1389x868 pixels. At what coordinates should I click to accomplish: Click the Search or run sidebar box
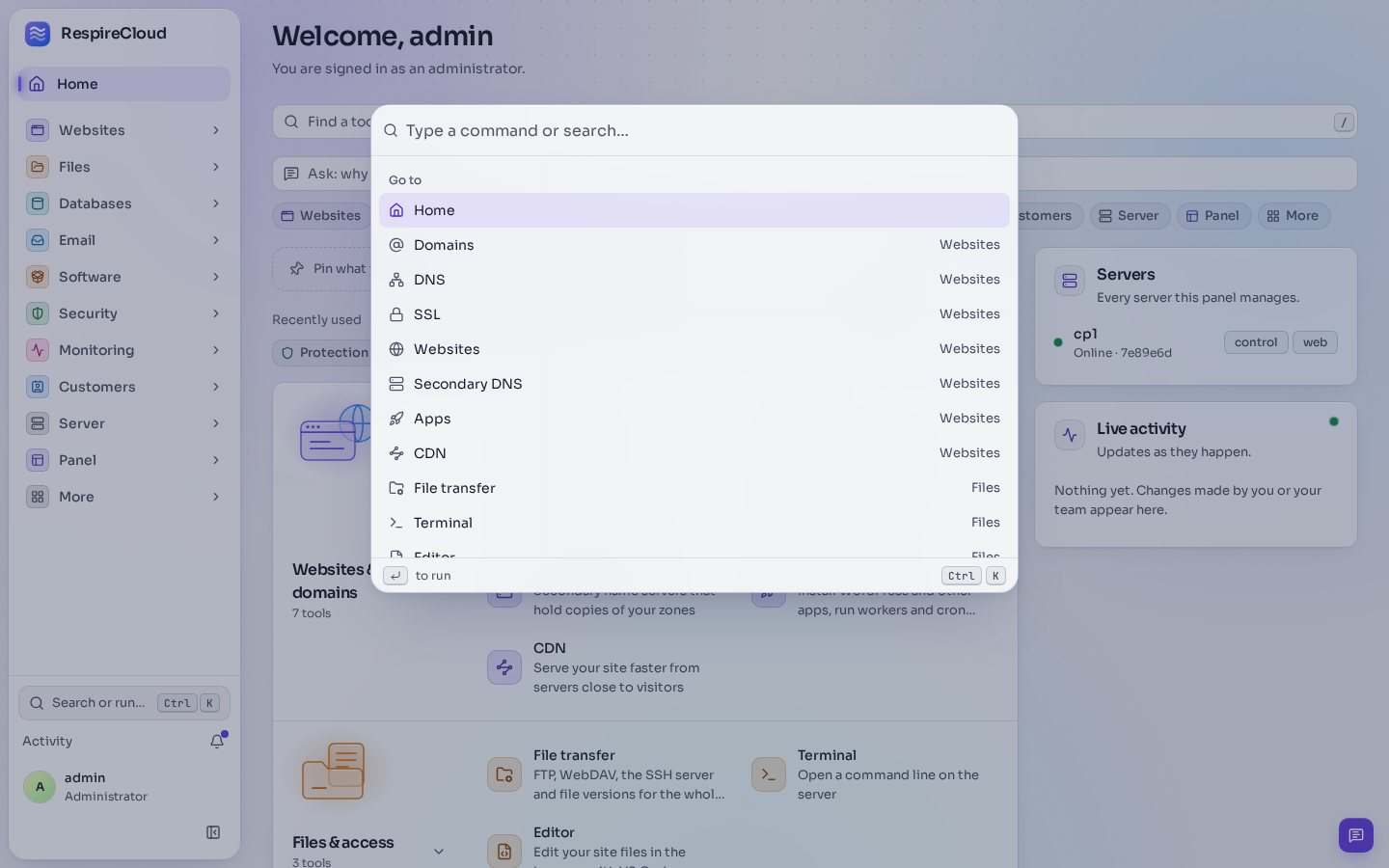124,703
